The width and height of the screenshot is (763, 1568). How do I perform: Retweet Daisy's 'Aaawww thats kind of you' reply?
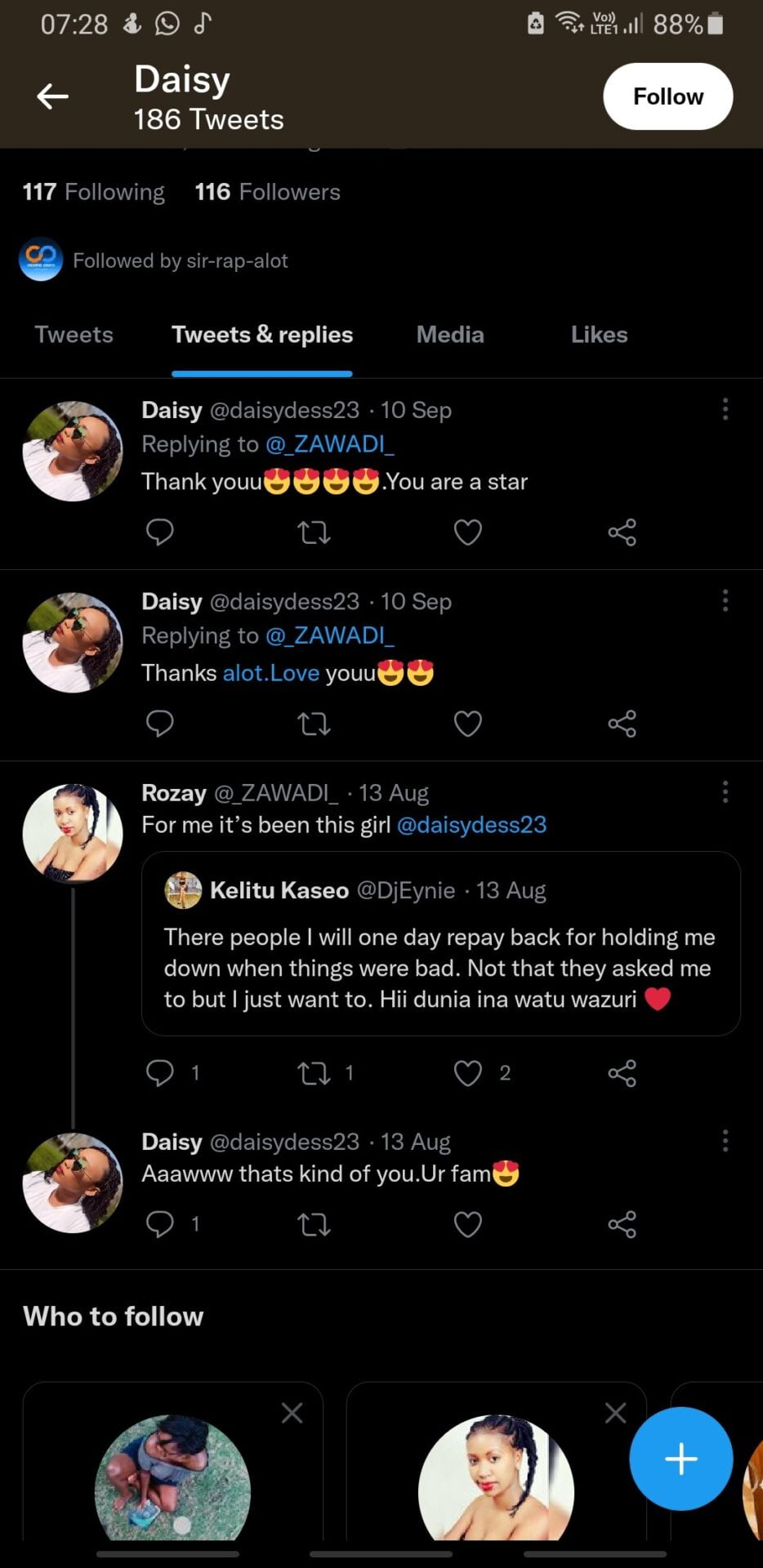[314, 1223]
